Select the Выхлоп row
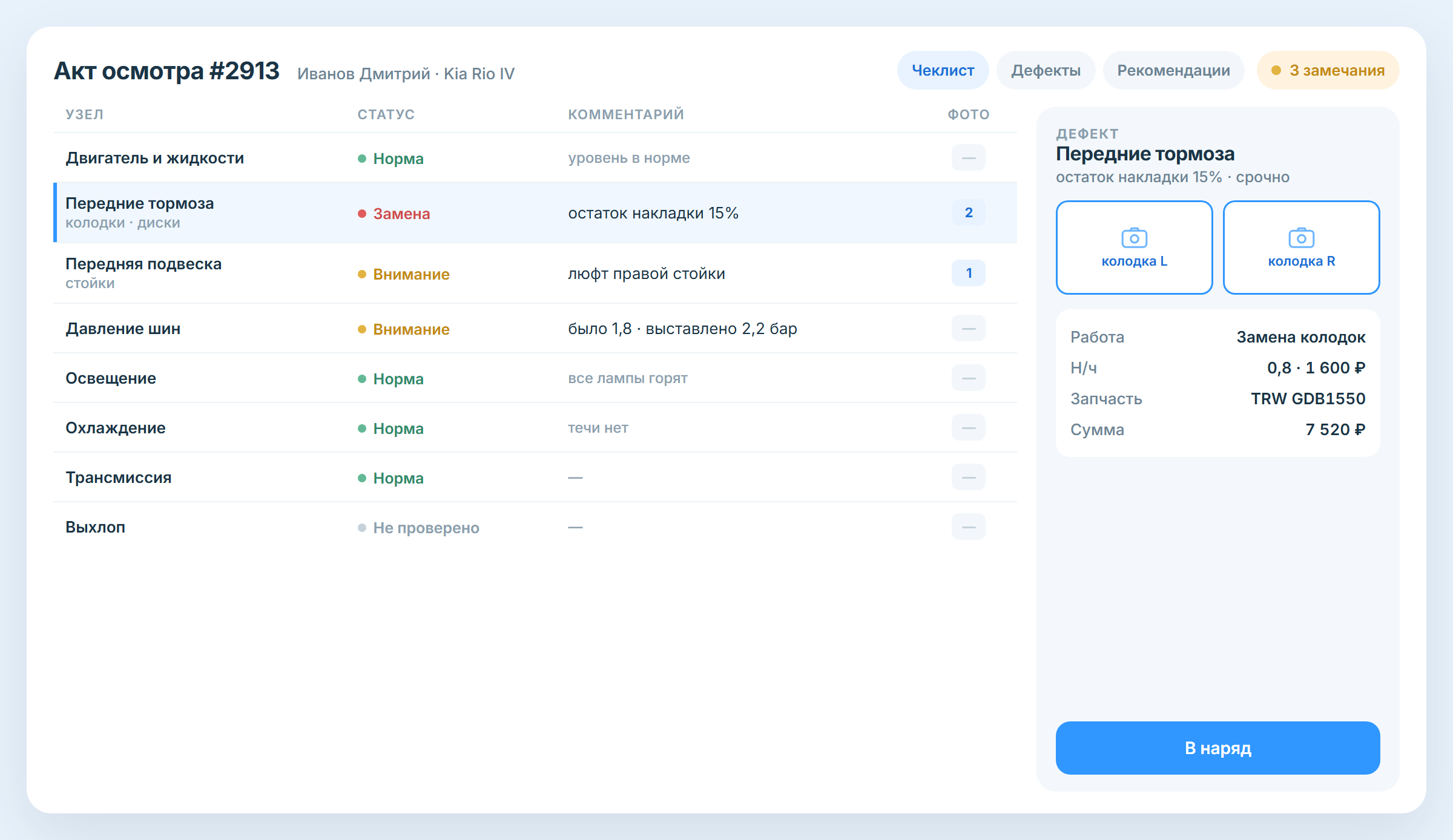 pyautogui.click(x=535, y=527)
